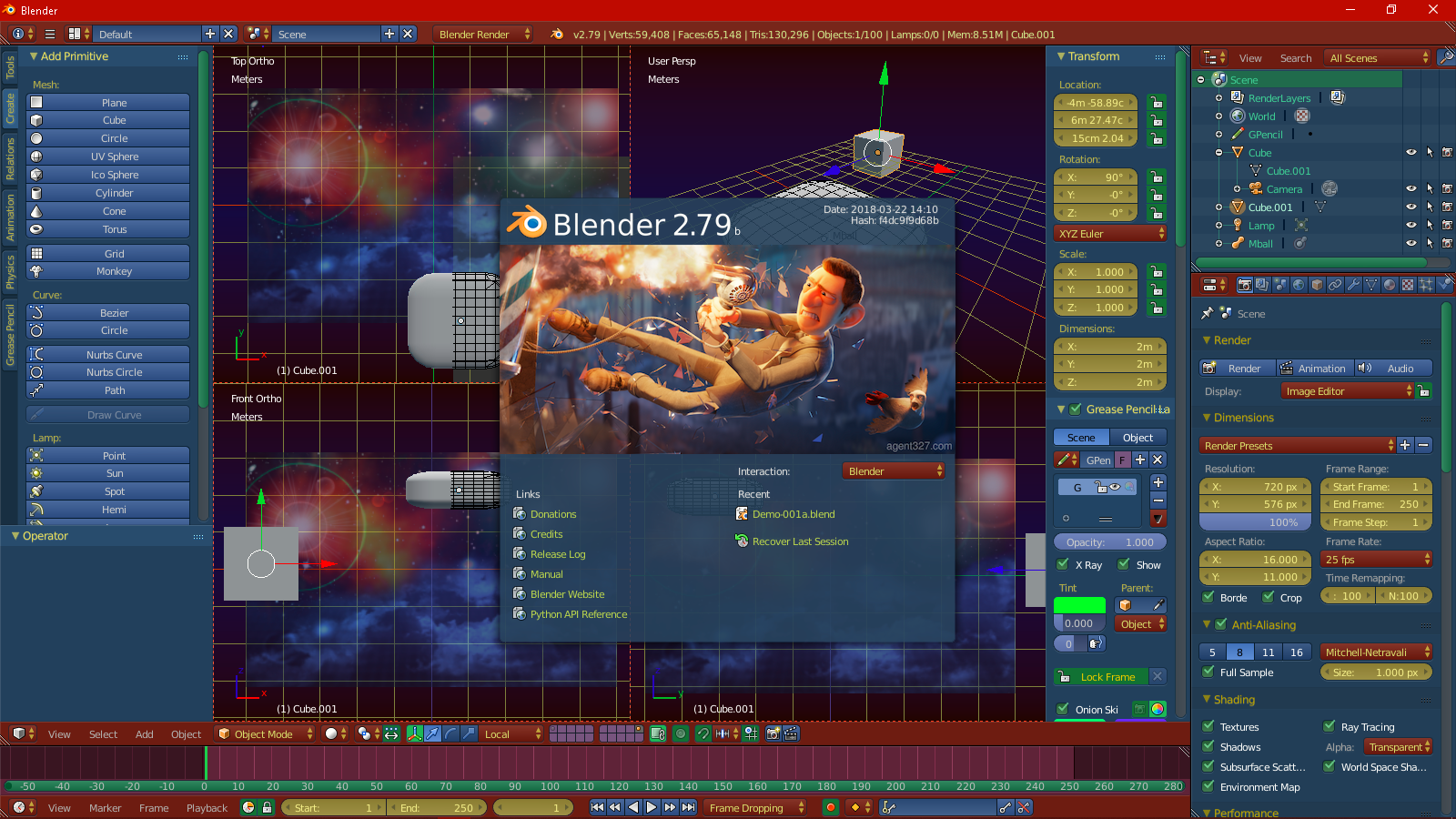
Task: Click the green Tint color swatch
Action: tap(1079, 605)
